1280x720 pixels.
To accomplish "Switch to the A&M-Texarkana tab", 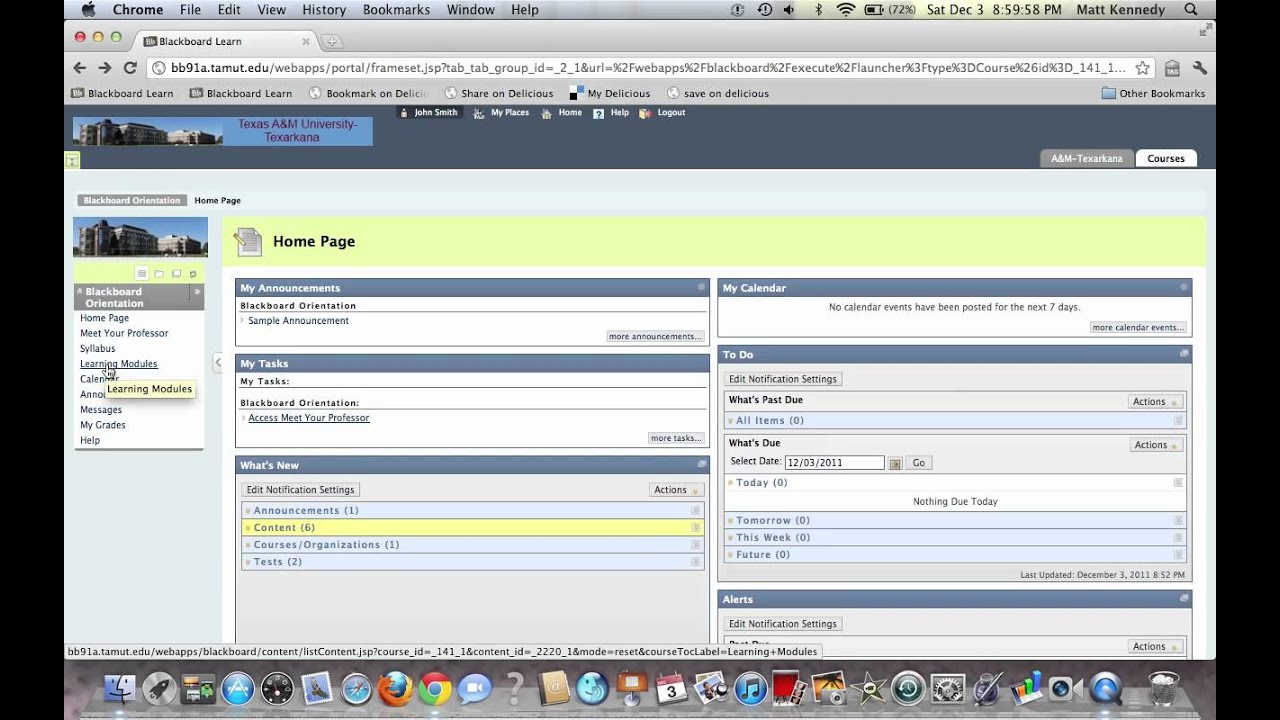I will point(1086,158).
